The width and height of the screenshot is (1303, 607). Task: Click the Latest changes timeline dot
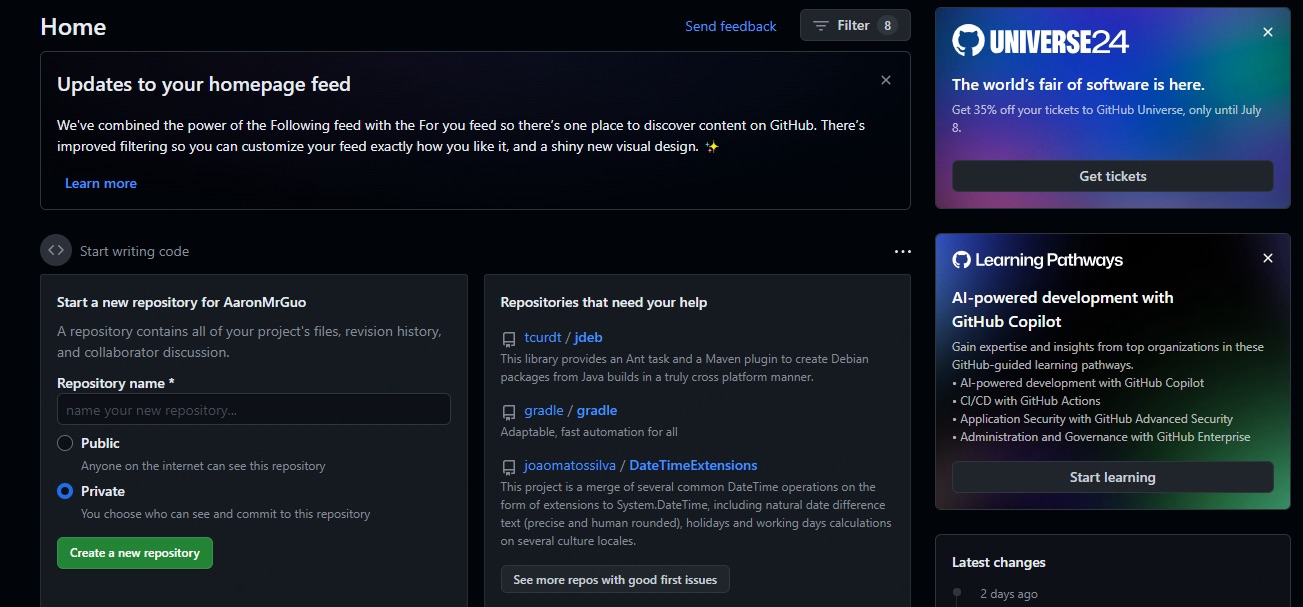click(957, 593)
